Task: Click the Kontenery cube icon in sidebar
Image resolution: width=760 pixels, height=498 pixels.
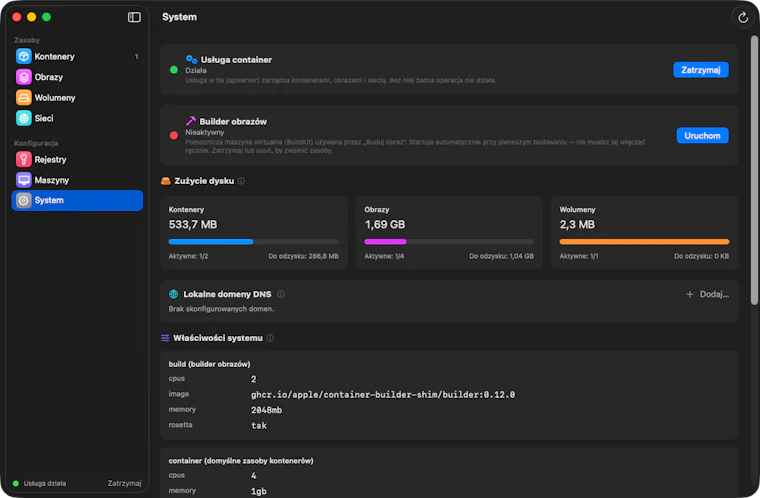Action: click(24, 56)
